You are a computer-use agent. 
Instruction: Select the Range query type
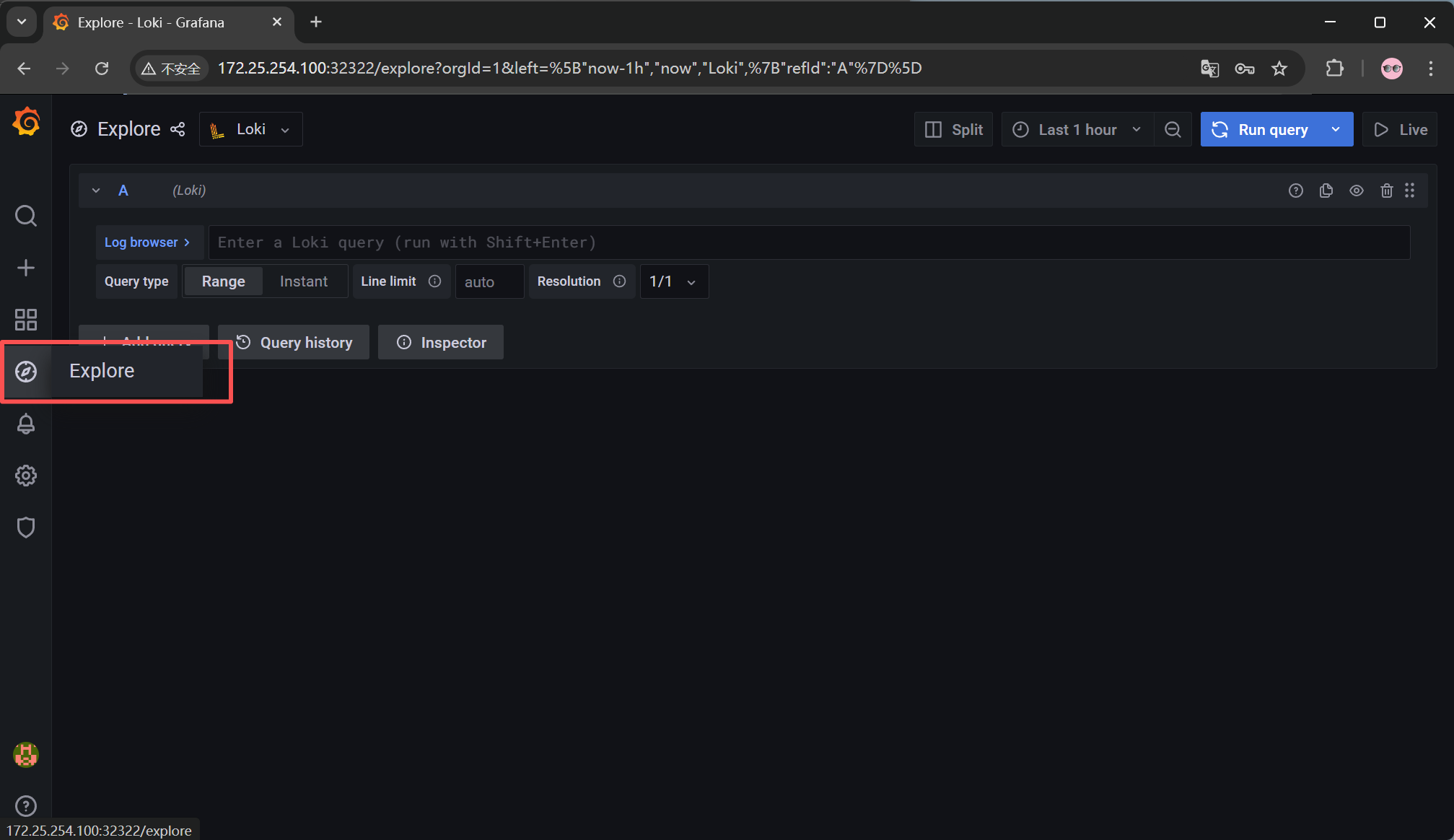[223, 281]
